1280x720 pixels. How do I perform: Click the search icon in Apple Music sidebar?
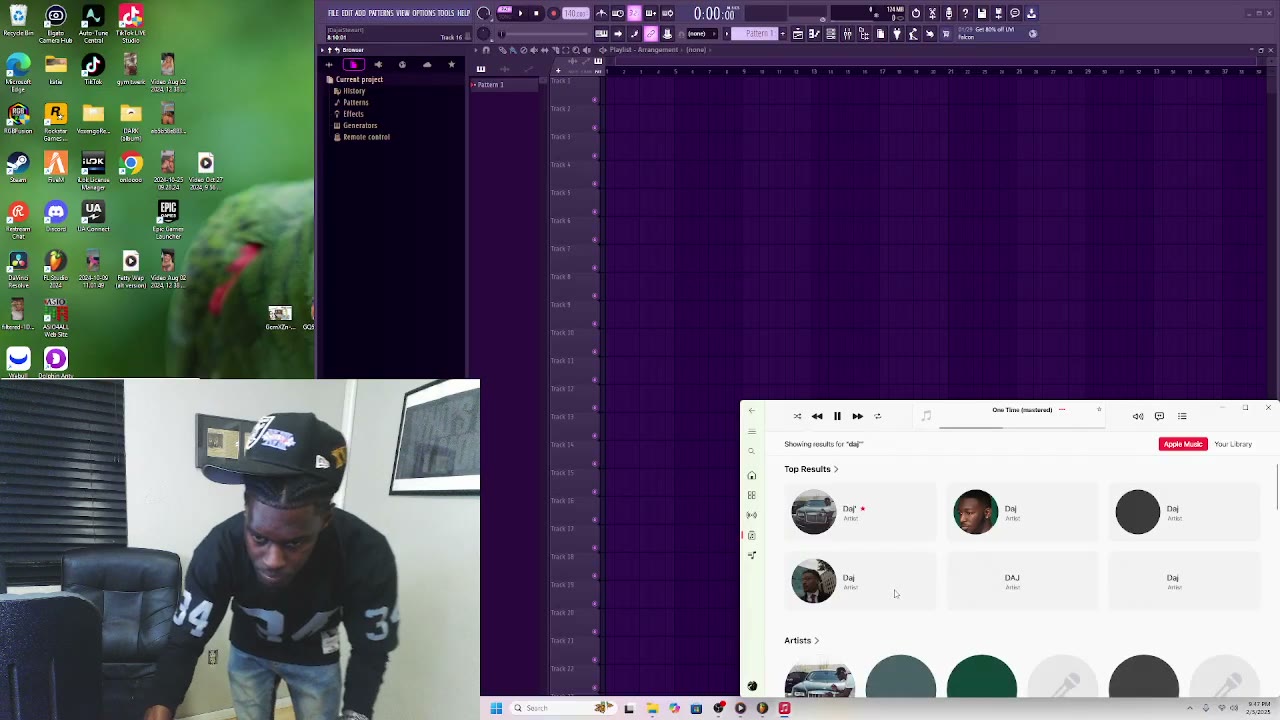click(752, 452)
